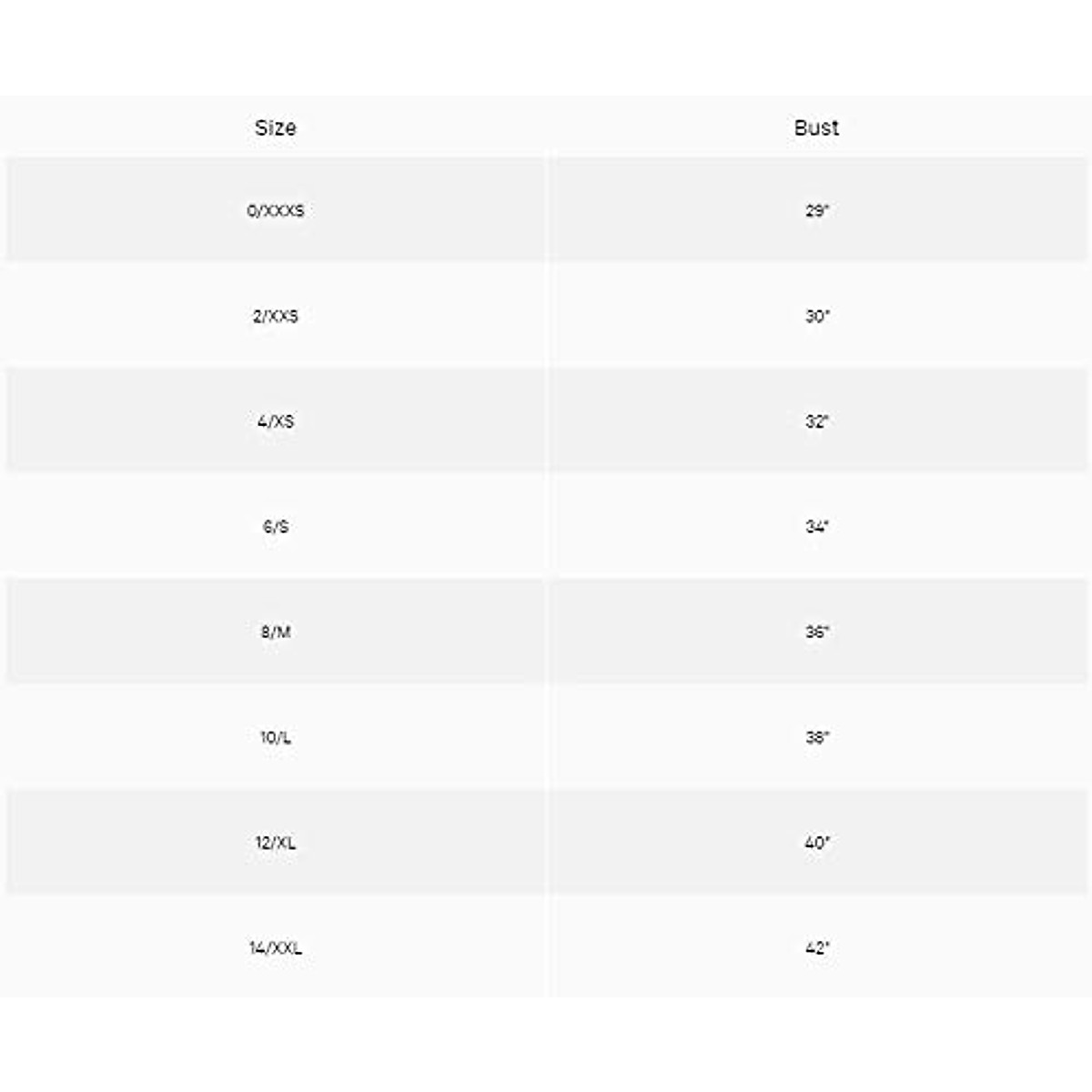Click the 30" bust measurement
This screenshot has height=1092, width=1092.
(816, 316)
